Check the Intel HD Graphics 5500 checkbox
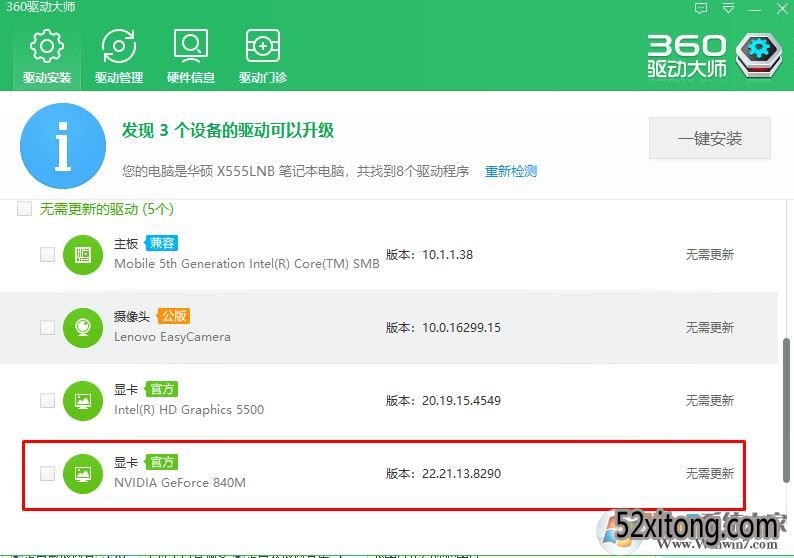Image resolution: width=794 pixels, height=558 pixels. click(48, 401)
